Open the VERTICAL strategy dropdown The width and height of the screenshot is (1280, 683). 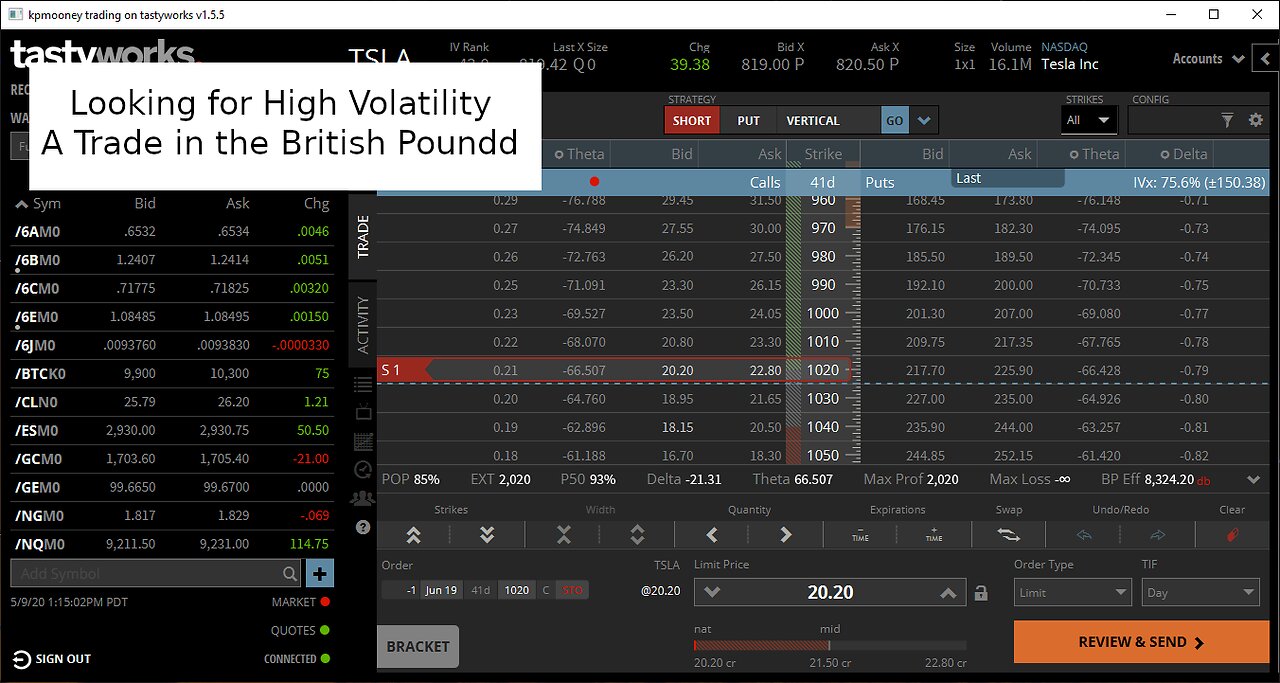pyautogui.click(x=827, y=121)
